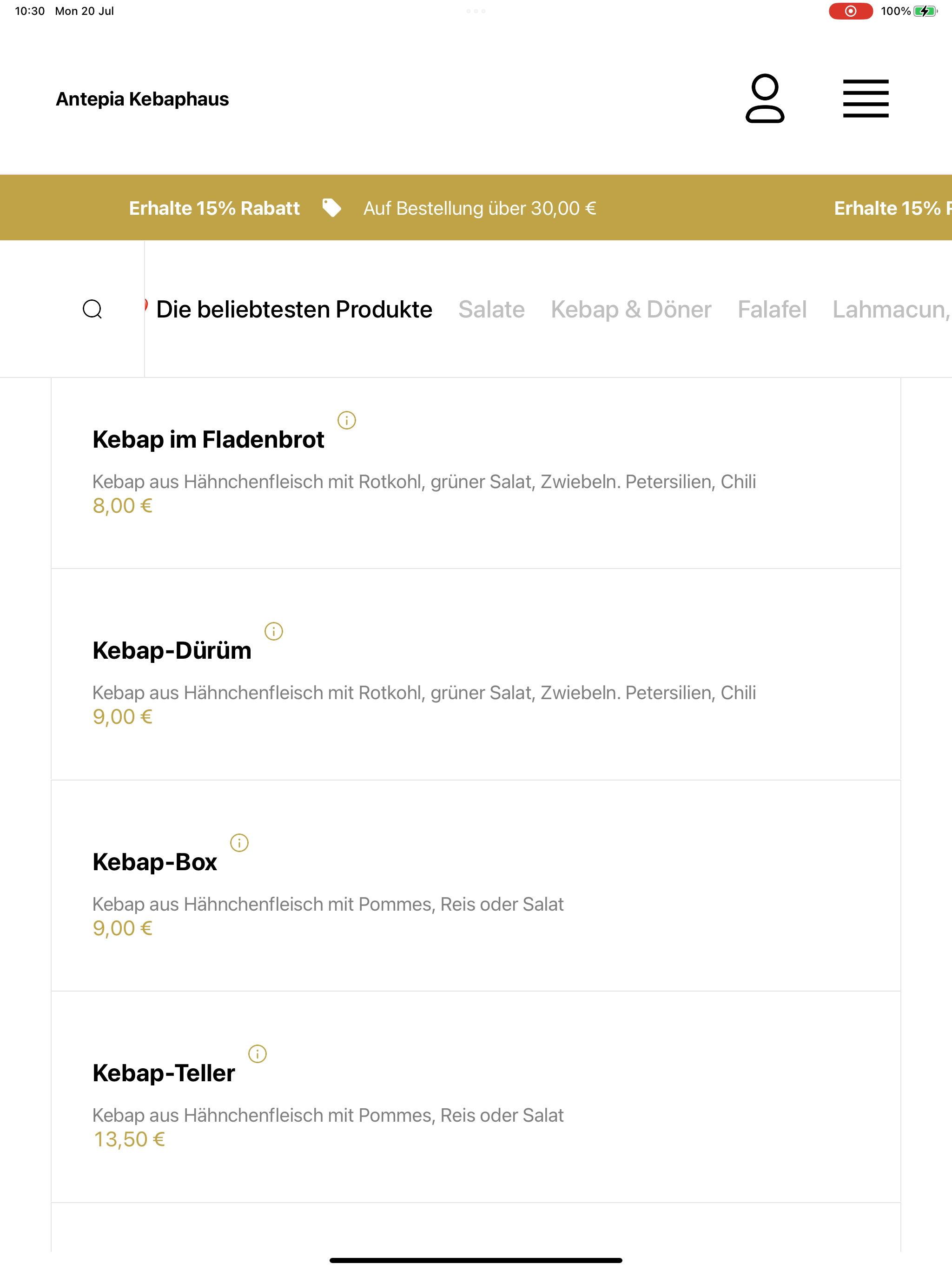Tap Auf Bestellung über 30,00 € text
This screenshot has height=1270, width=952.
pos(479,208)
